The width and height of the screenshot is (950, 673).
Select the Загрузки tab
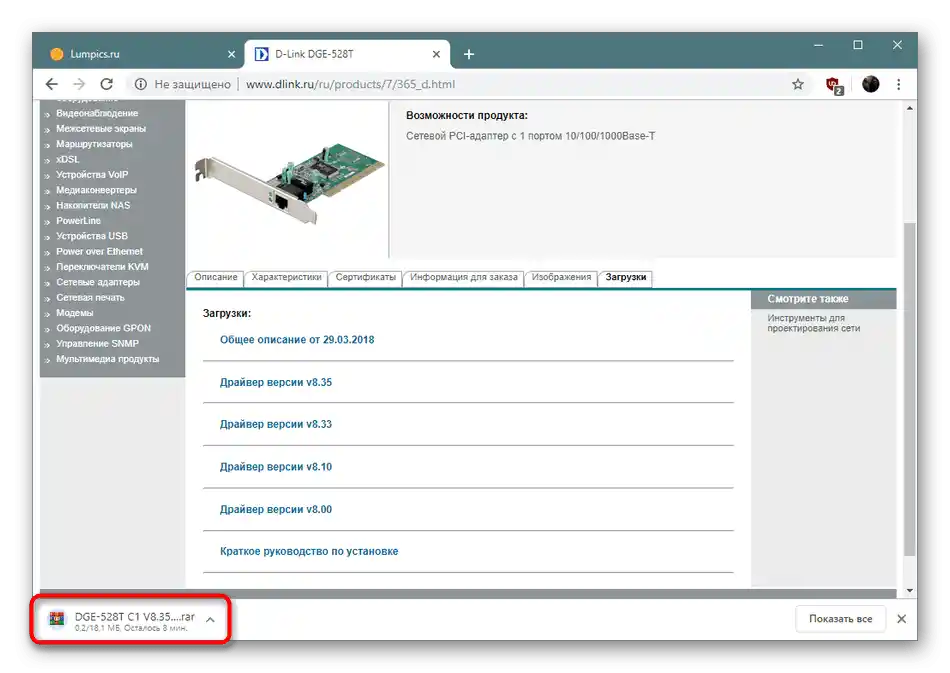point(626,277)
